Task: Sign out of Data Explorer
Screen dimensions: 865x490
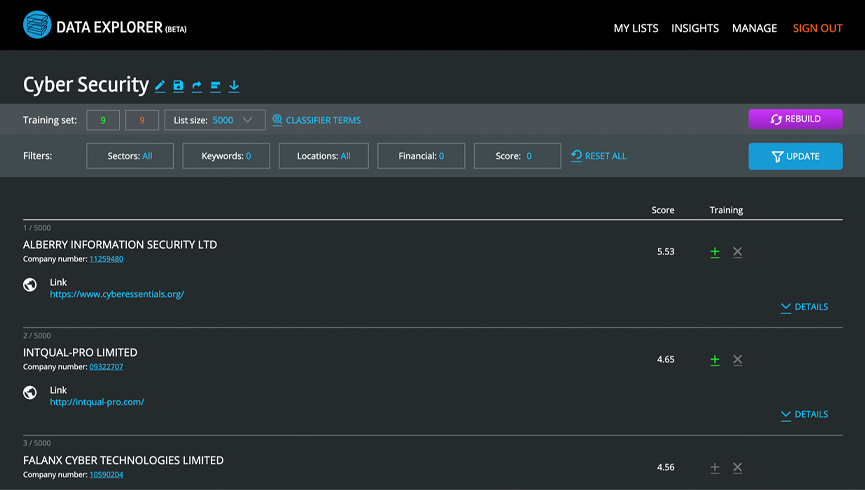Action: click(817, 28)
